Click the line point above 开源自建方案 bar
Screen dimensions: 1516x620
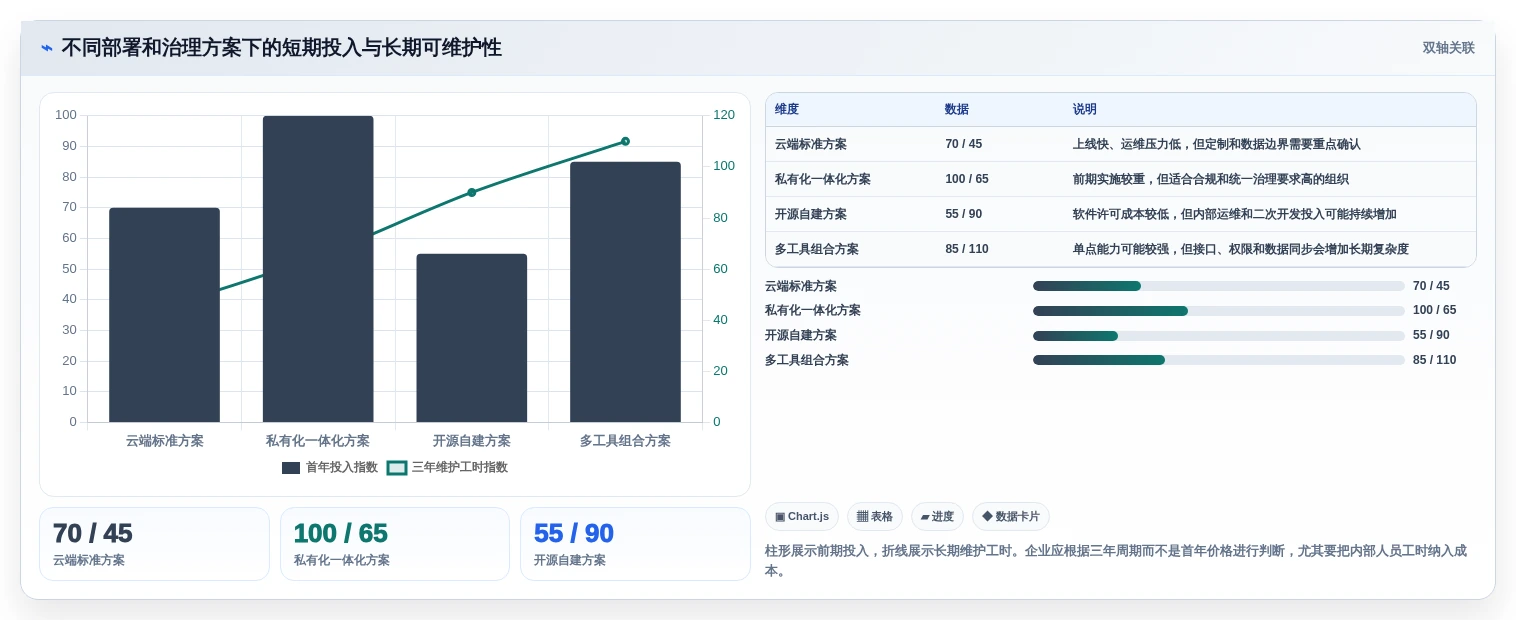pyautogui.click(x=472, y=192)
